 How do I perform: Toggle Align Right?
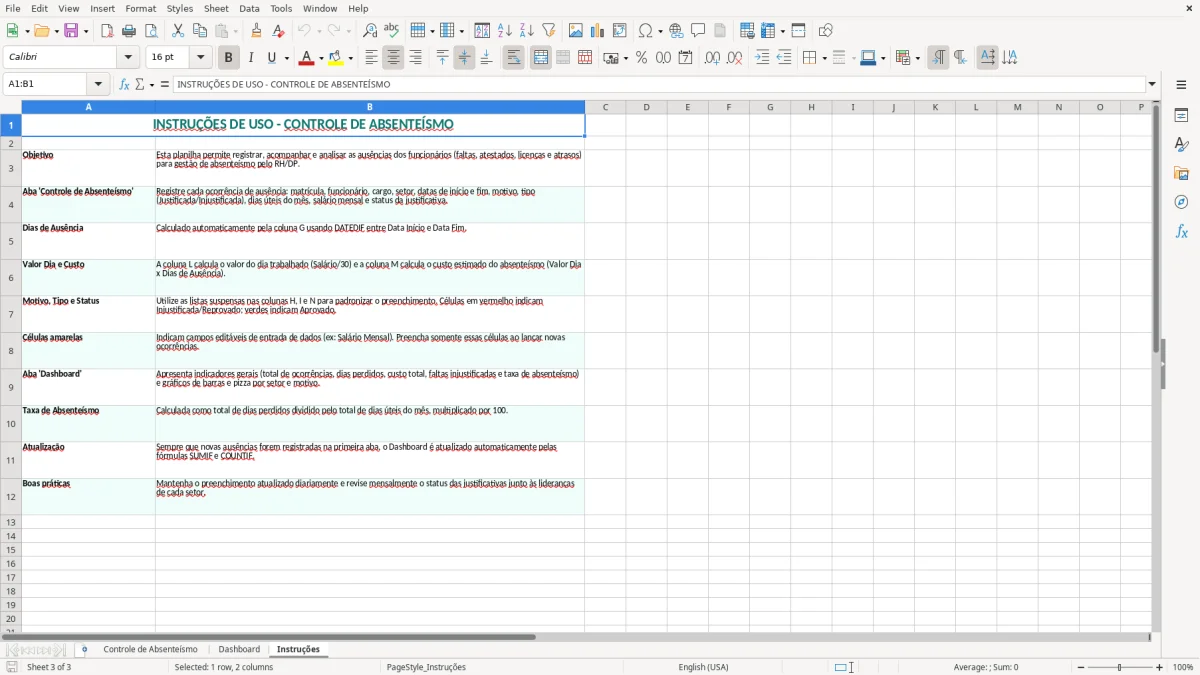pos(415,58)
